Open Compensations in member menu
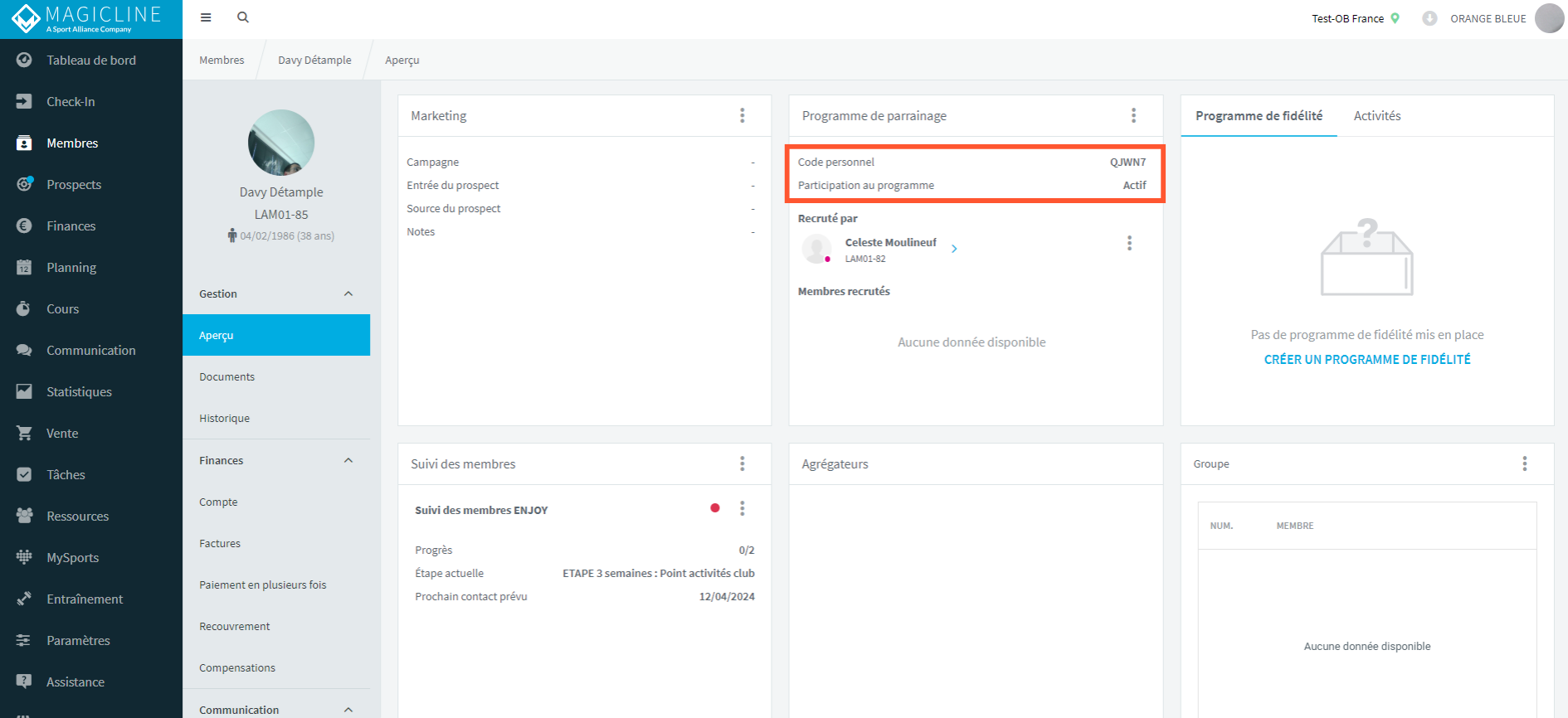The image size is (1568, 718). [x=276, y=667]
